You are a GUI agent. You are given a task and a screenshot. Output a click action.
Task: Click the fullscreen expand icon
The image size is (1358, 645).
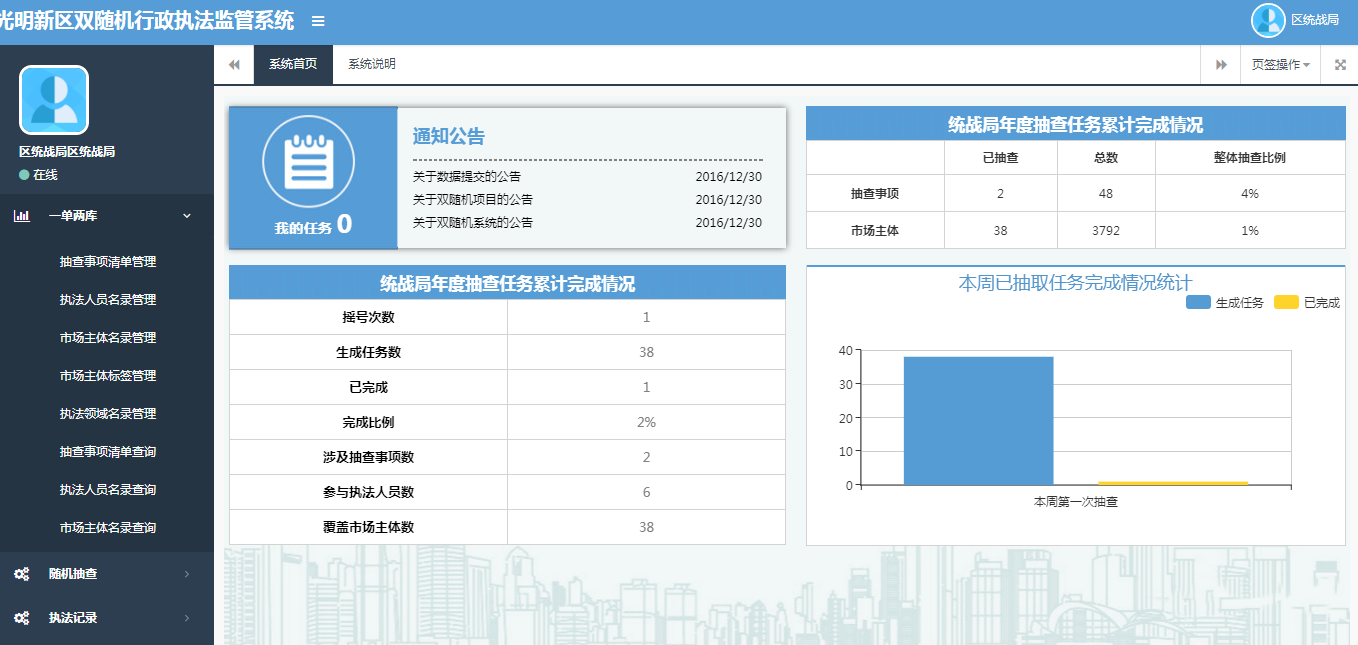(x=1340, y=64)
